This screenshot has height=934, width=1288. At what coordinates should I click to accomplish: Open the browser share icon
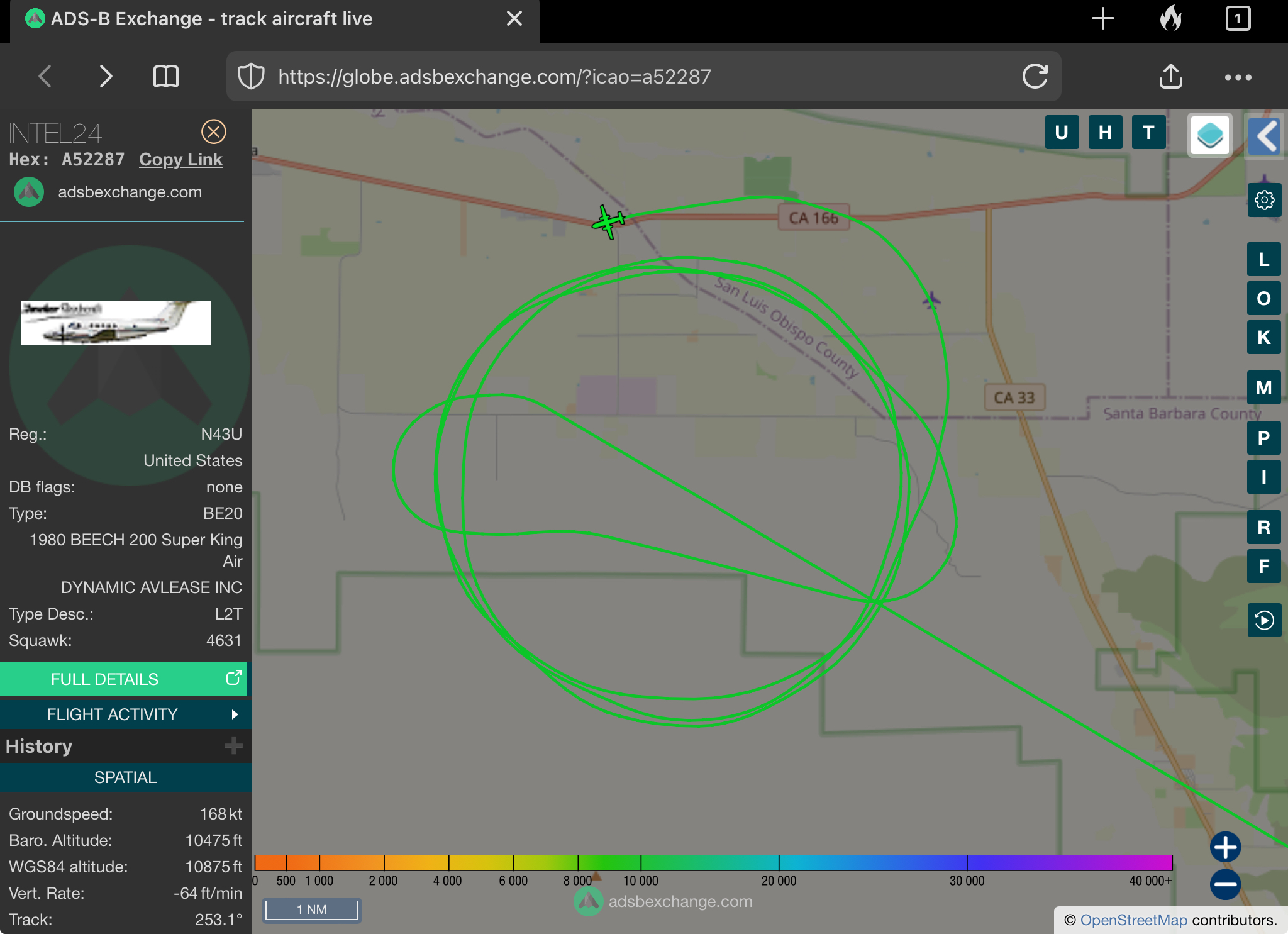point(1170,77)
